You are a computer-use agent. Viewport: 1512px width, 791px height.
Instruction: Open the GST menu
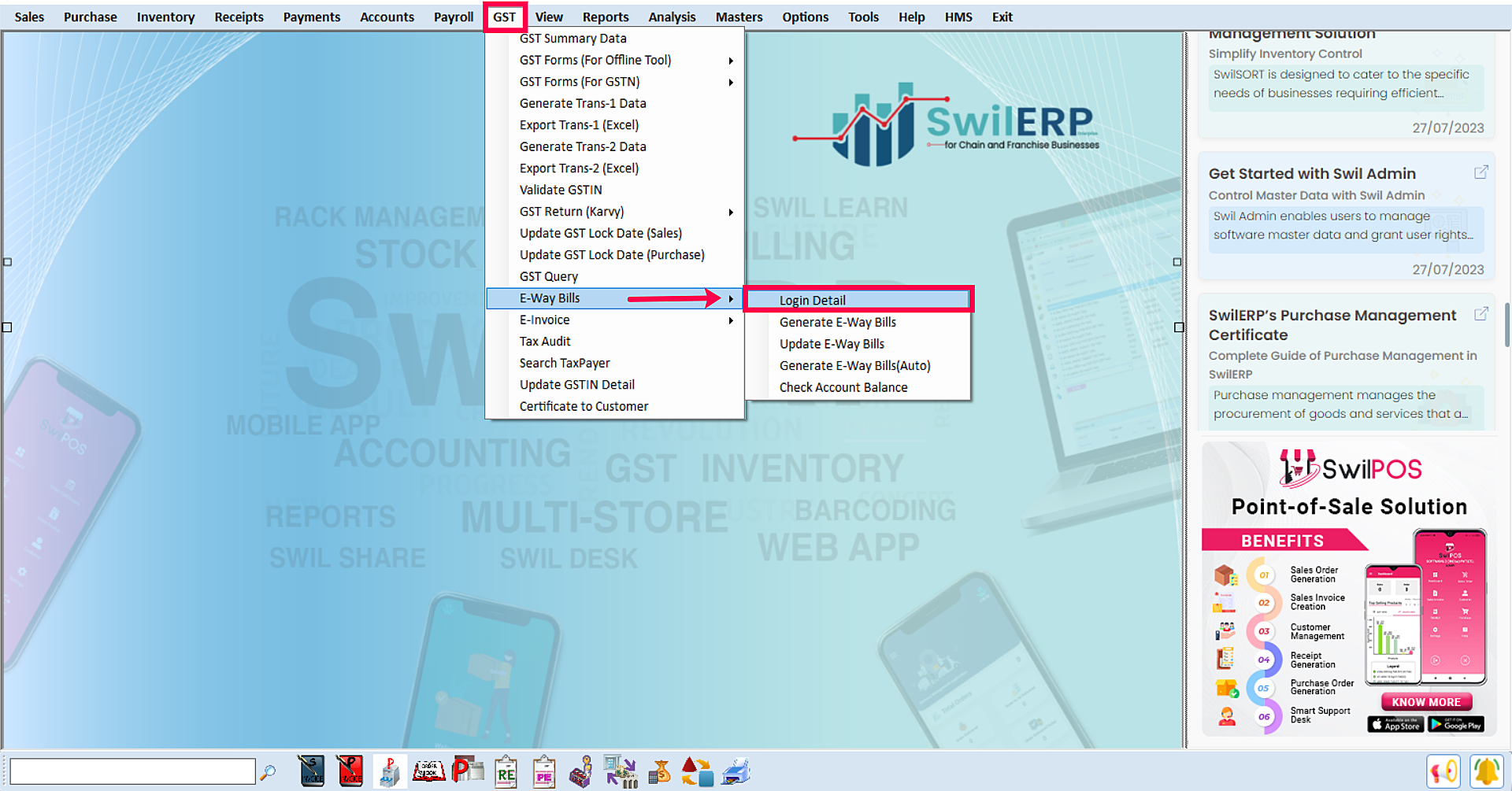pyautogui.click(x=505, y=17)
